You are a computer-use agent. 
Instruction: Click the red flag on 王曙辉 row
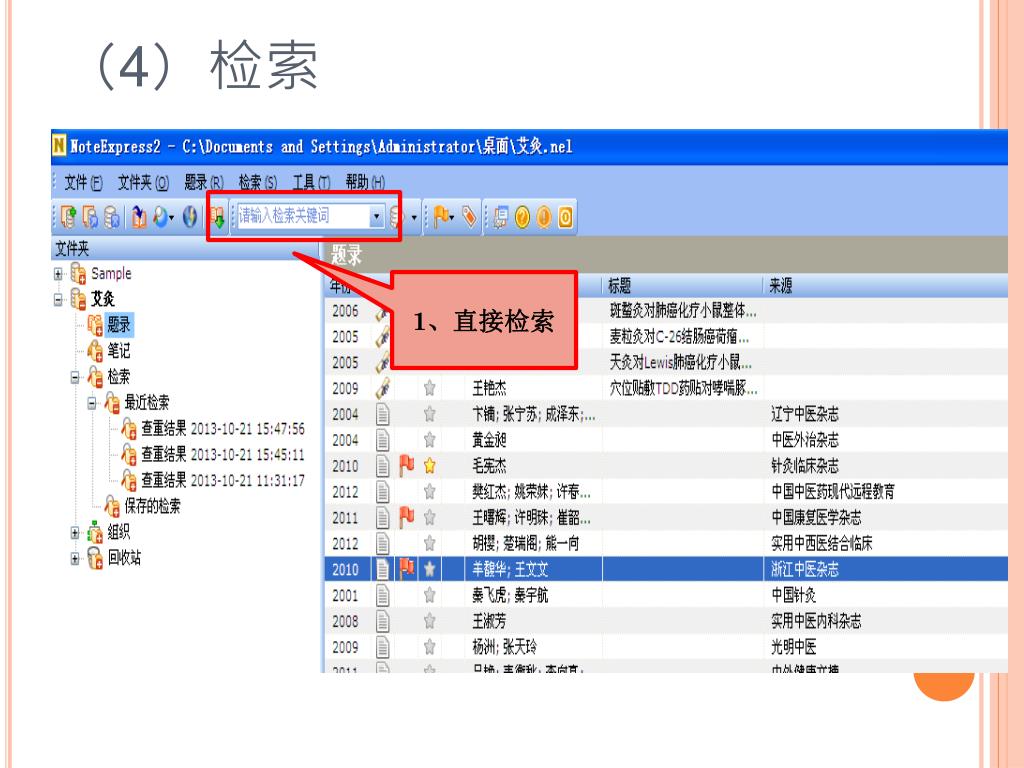pos(406,517)
